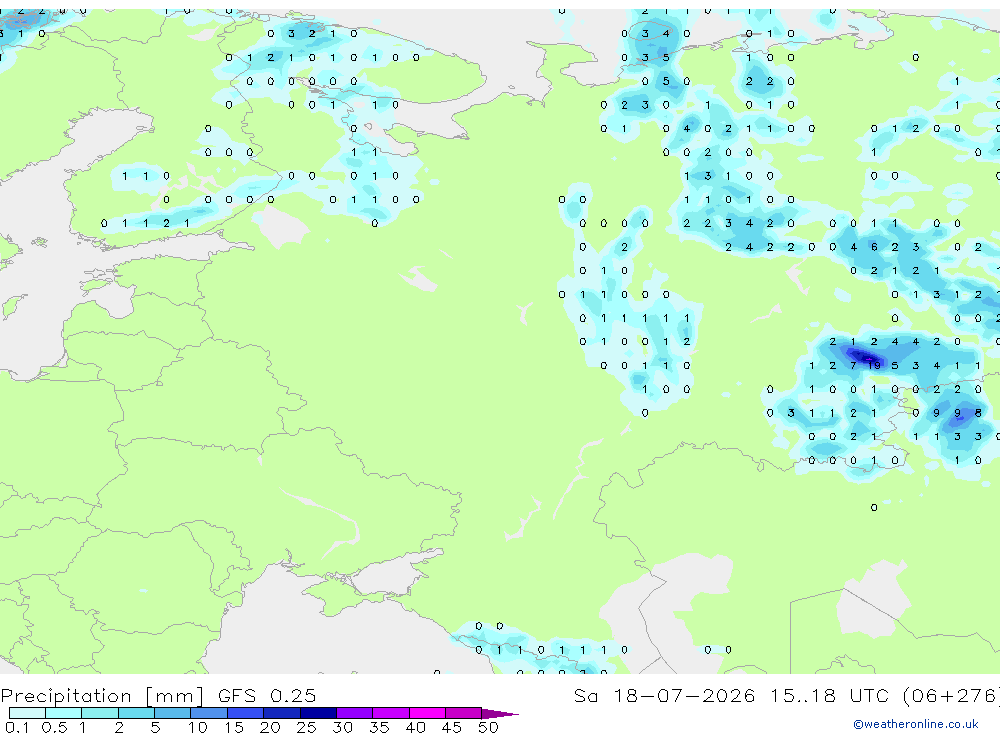The image size is (1000, 733).
Task: Click the 'Sa 18-07-2026' date text
Action: point(664,695)
